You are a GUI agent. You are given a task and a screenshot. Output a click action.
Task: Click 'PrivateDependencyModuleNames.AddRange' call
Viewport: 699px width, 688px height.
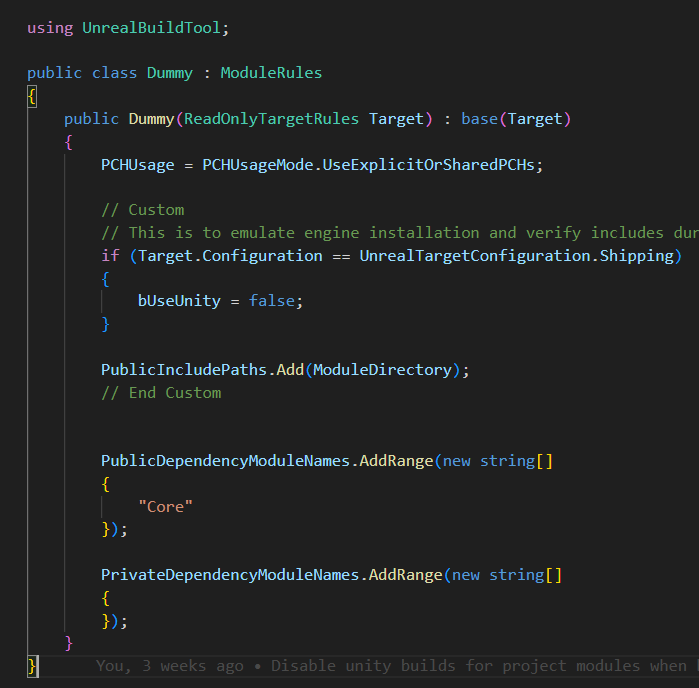point(271,575)
